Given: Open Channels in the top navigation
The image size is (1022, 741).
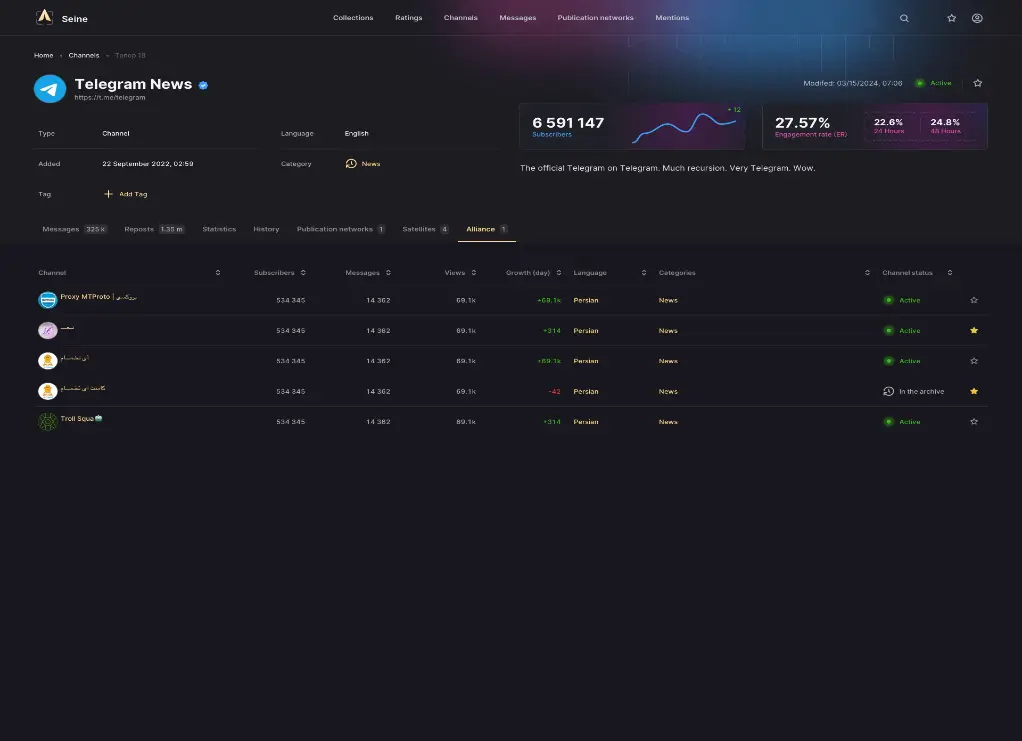Looking at the screenshot, I should click(x=461, y=18).
